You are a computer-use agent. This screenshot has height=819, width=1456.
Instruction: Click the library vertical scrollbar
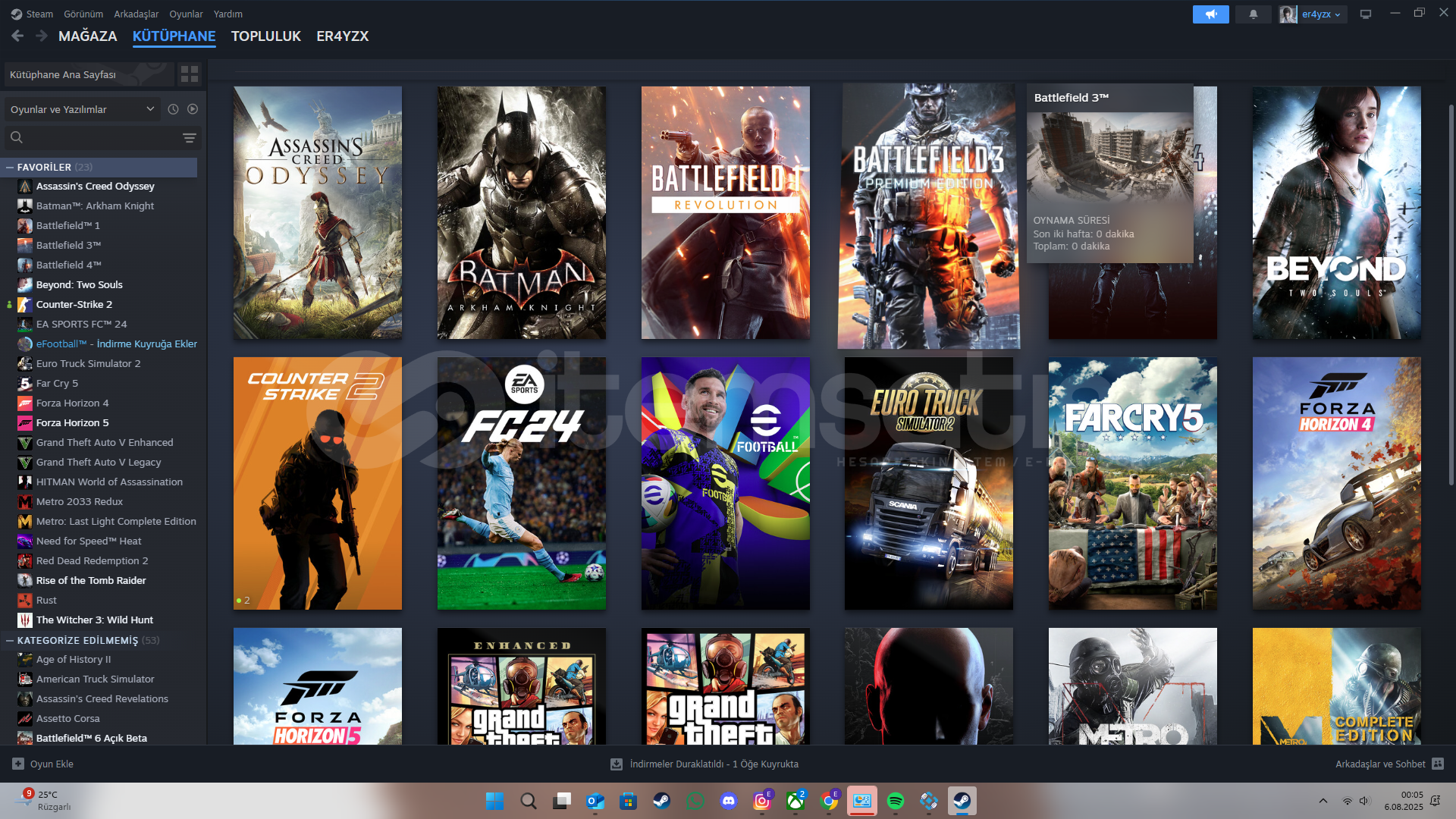[1451, 296]
